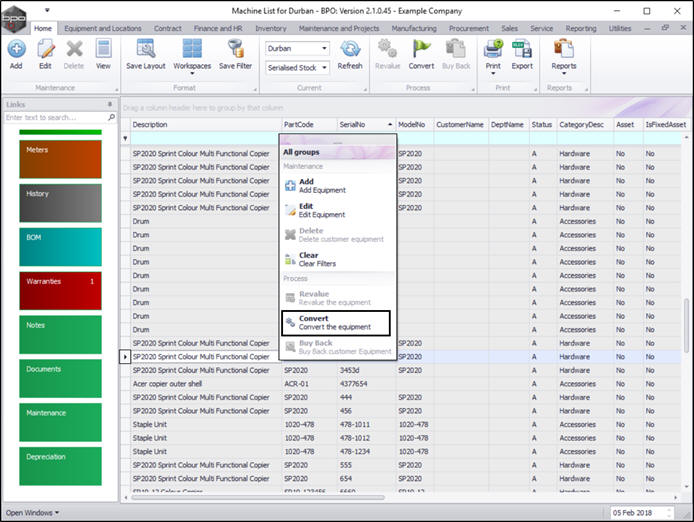Export list using the Export icon
The image size is (694, 522).
click(x=522, y=51)
